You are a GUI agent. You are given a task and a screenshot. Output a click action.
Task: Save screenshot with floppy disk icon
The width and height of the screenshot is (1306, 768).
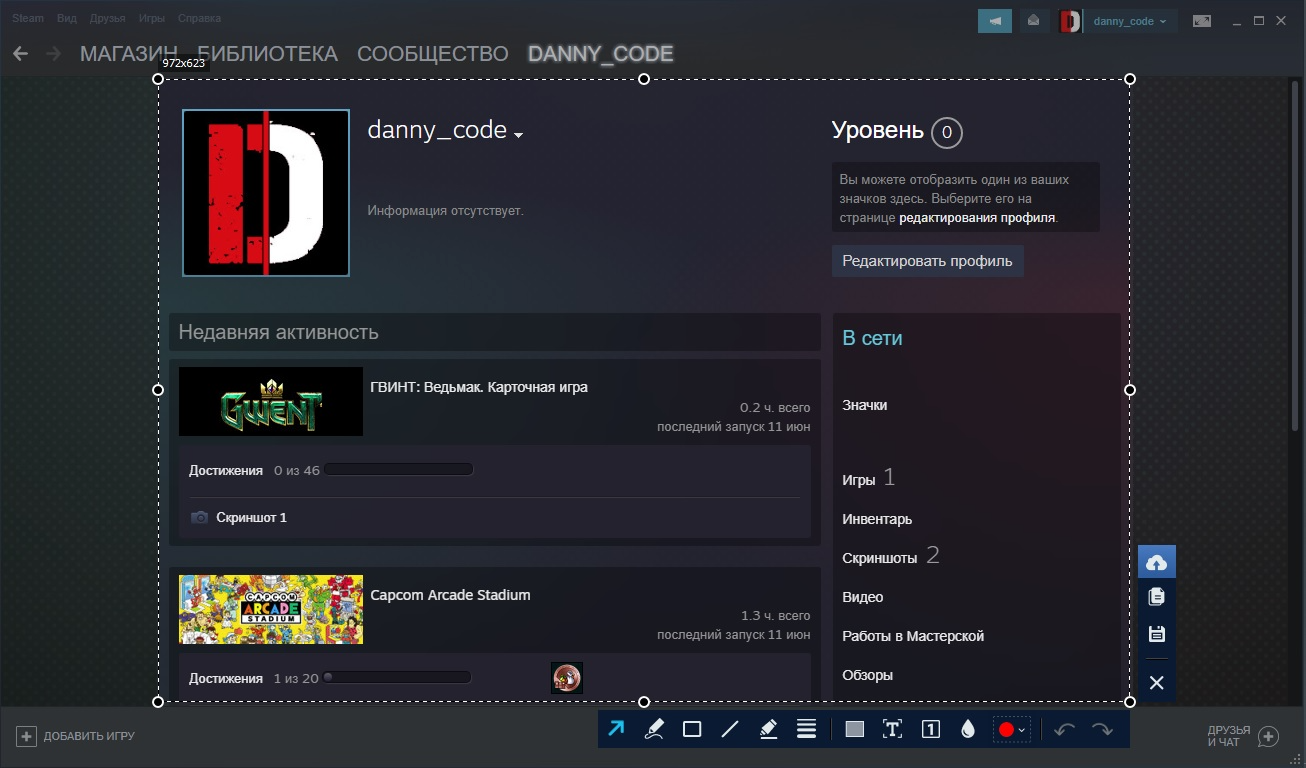pos(1156,633)
